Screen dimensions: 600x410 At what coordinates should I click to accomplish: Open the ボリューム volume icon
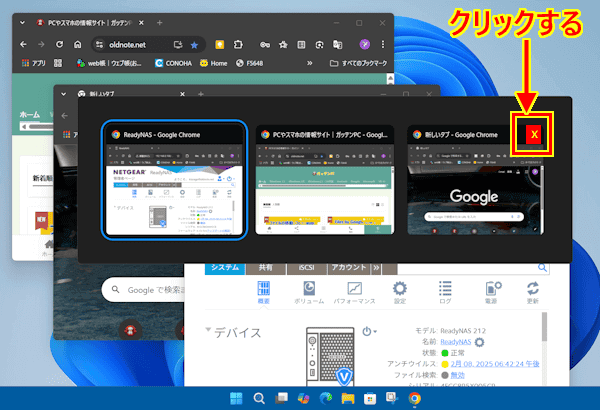309,293
